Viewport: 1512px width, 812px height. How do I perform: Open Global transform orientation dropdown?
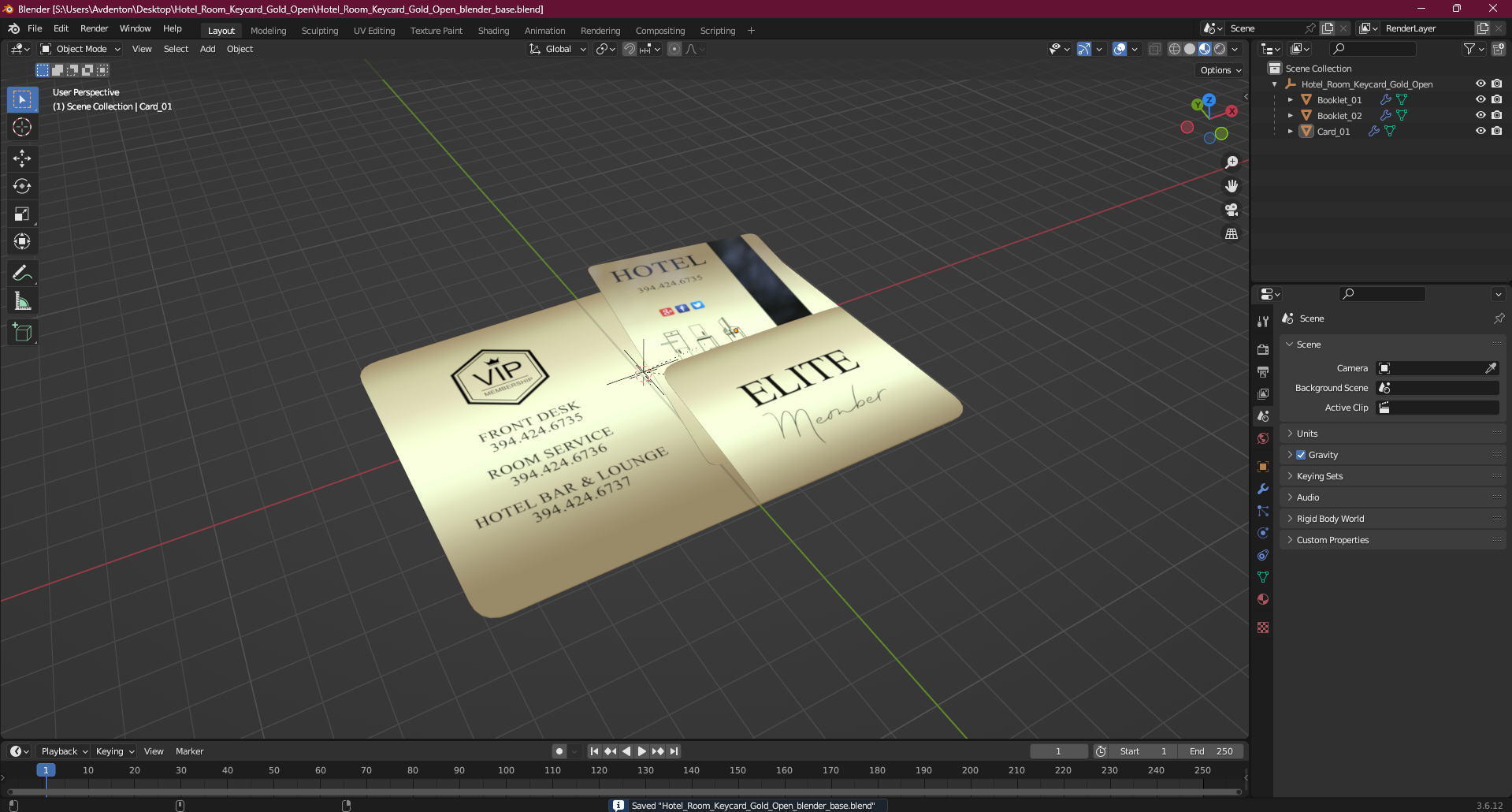point(557,49)
